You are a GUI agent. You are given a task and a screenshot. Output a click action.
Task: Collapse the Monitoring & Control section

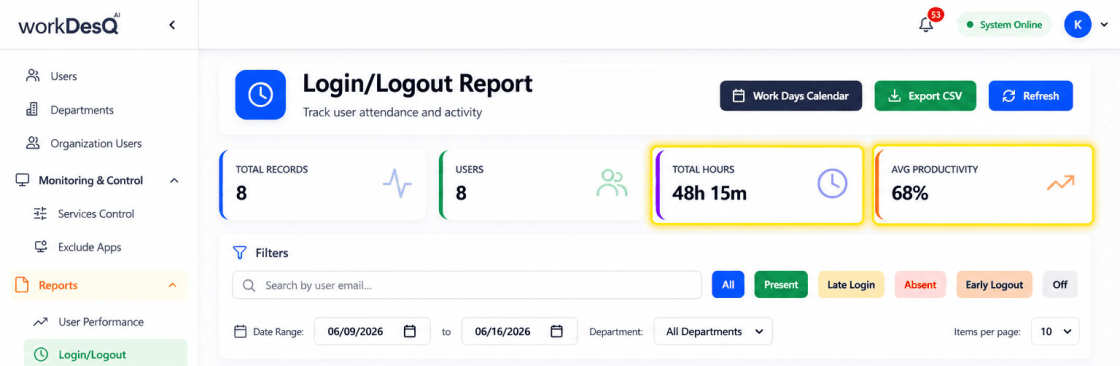174,180
